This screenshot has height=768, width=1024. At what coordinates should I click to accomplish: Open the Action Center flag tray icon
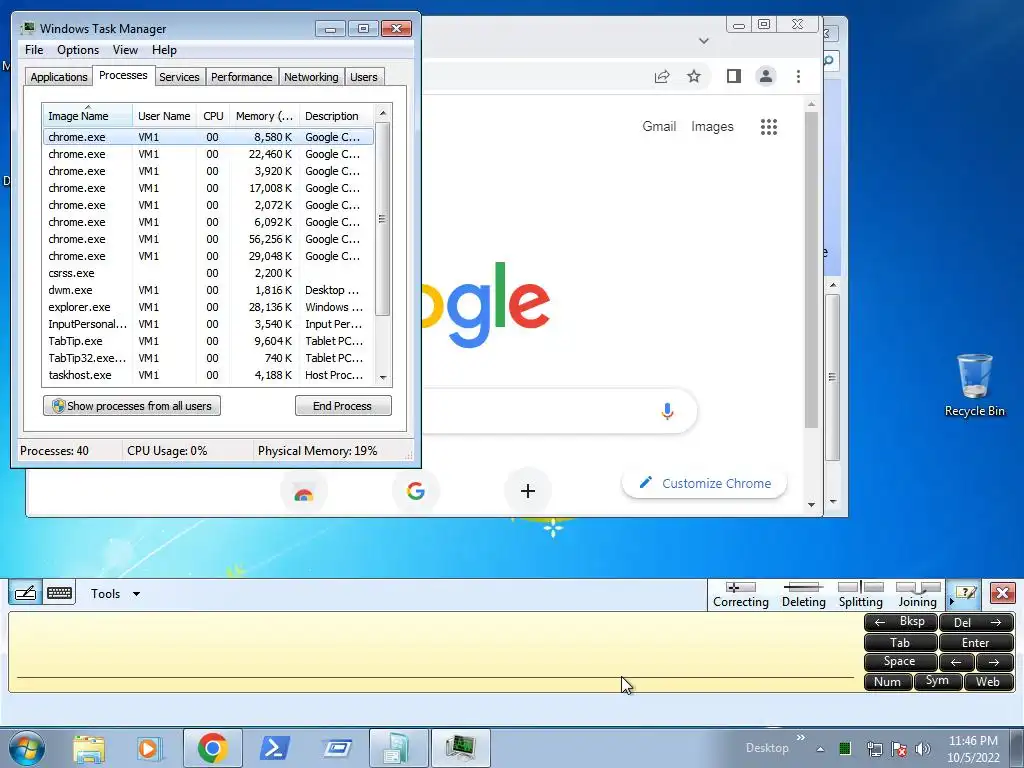pyautogui.click(x=898, y=749)
